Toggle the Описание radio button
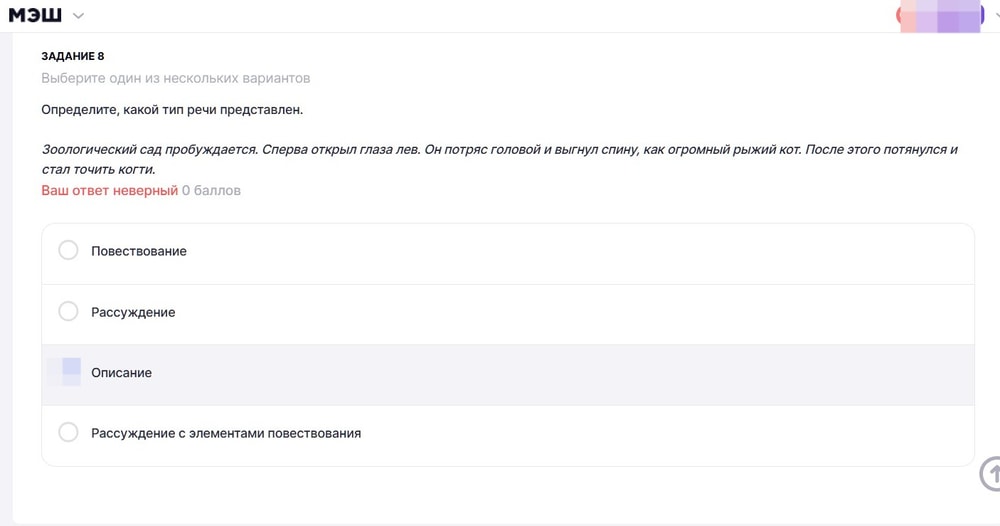 pyautogui.click(x=68, y=372)
